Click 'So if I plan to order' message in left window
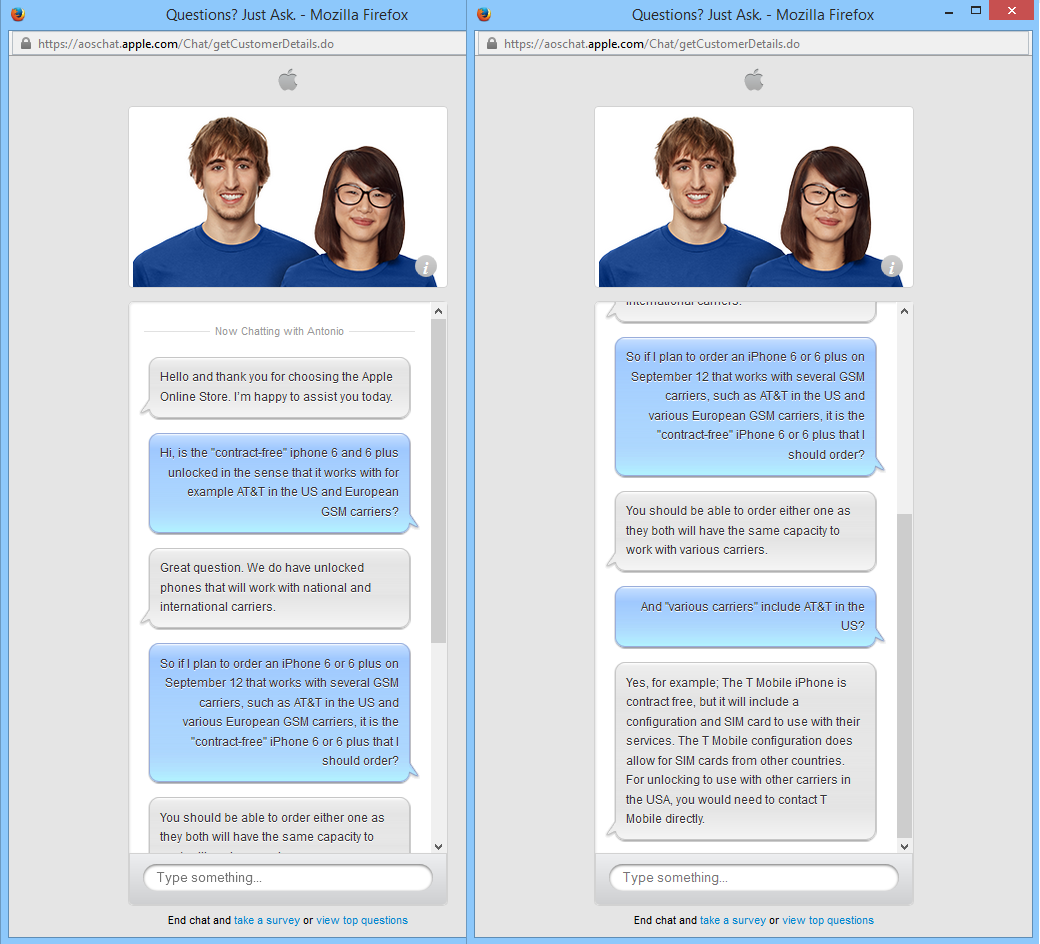Screen dimensions: 1040x944 pyautogui.click(x=279, y=712)
